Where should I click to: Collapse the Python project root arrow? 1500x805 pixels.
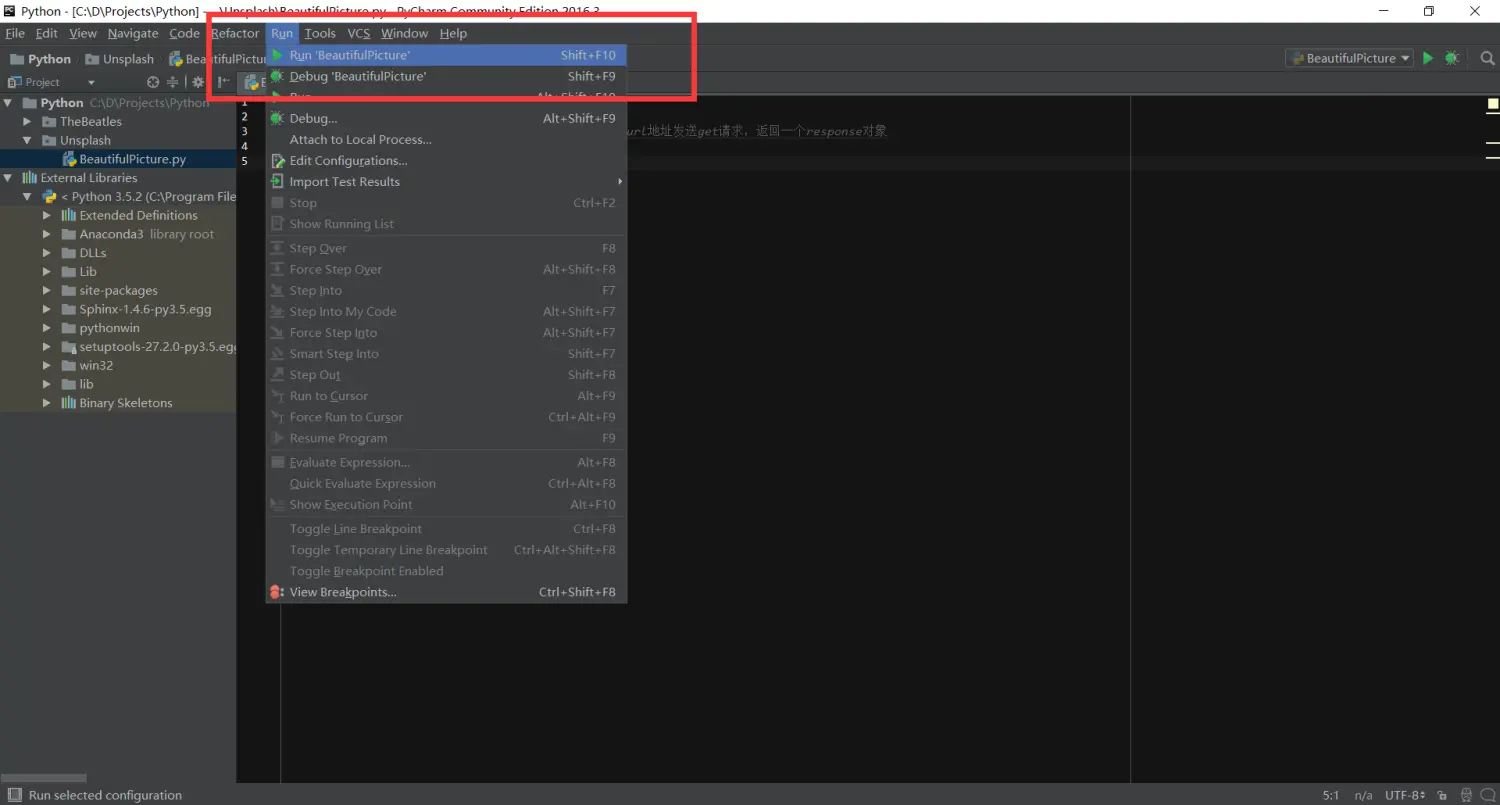coord(9,103)
